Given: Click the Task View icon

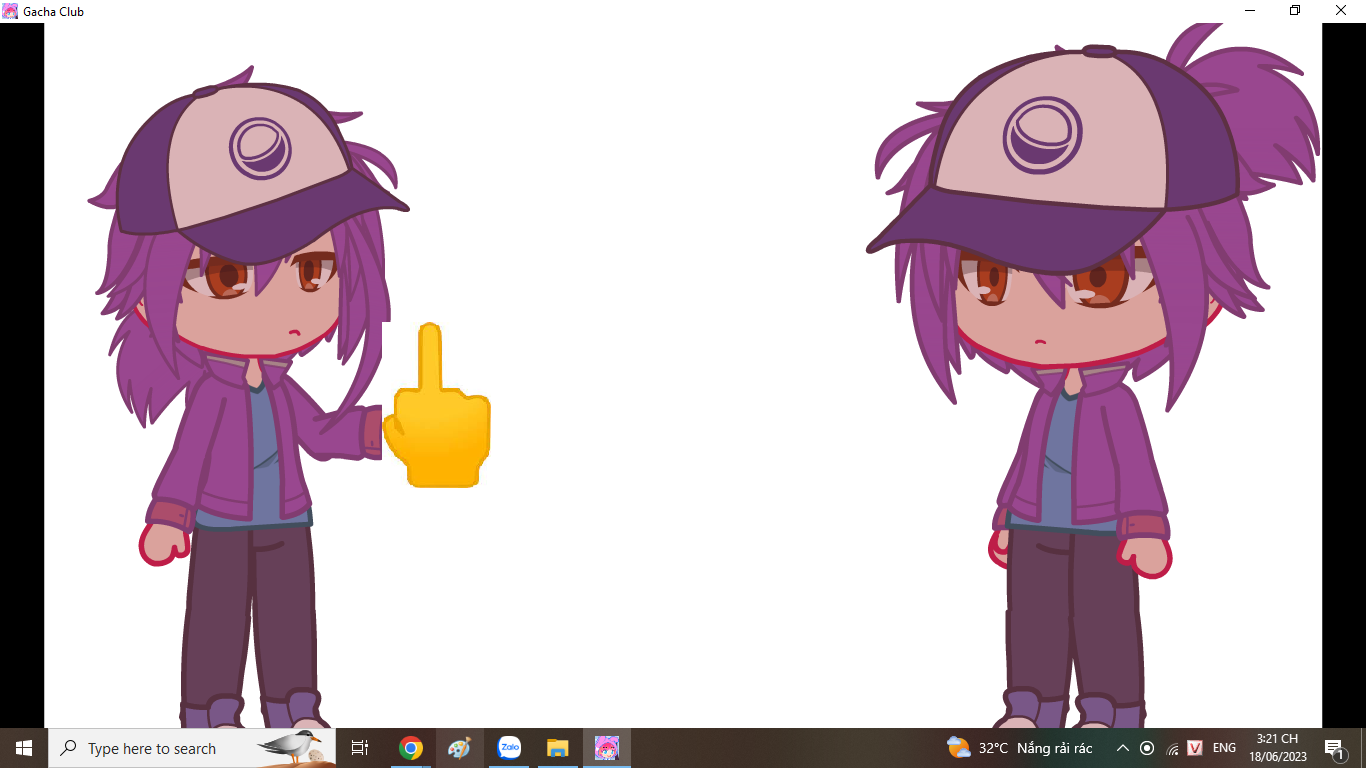Looking at the screenshot, I should 360,748.
